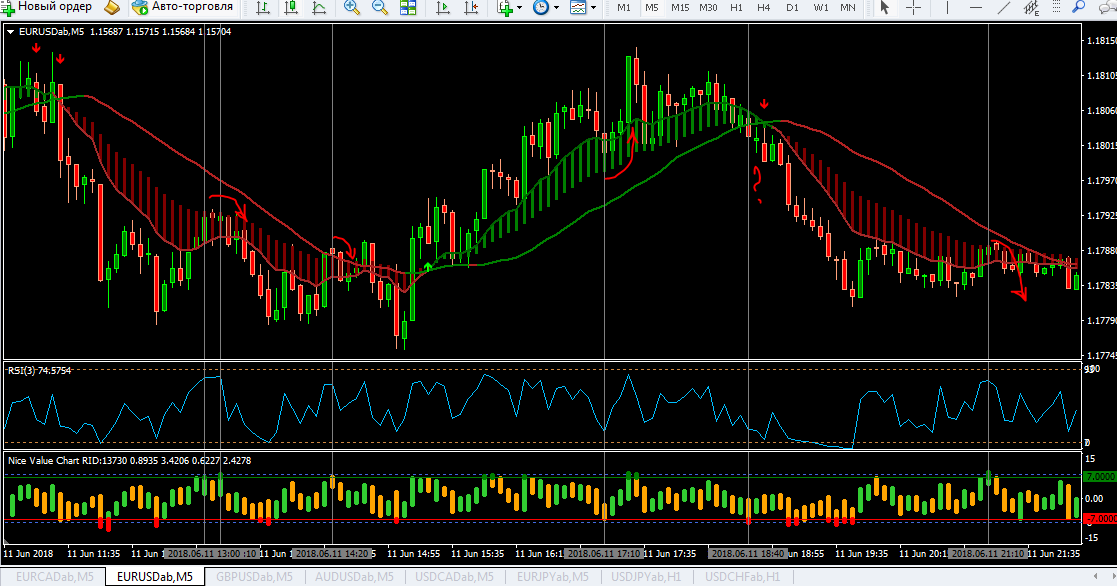The image size is (1117, 586).
Task: Open the EURJPYab,M5 chart tab
Action: [x=553, y=577]
